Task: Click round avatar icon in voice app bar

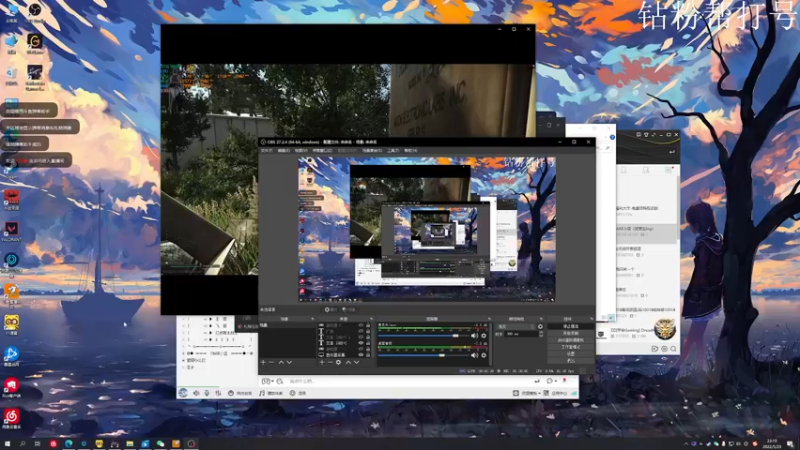Action: pyautogui.click(x=183, y=392)
